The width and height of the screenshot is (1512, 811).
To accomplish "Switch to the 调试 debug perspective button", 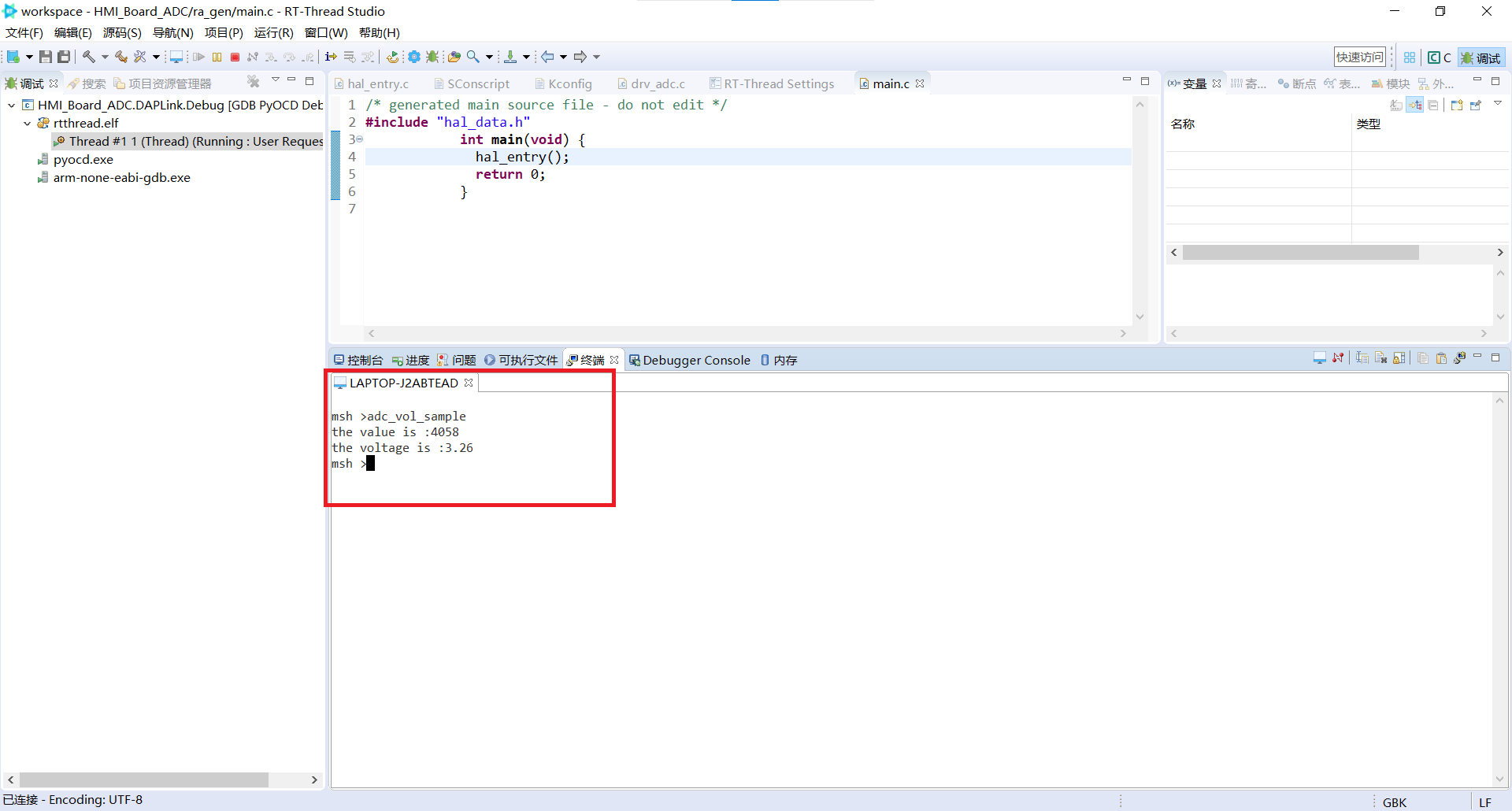I will pos(1480,57).
